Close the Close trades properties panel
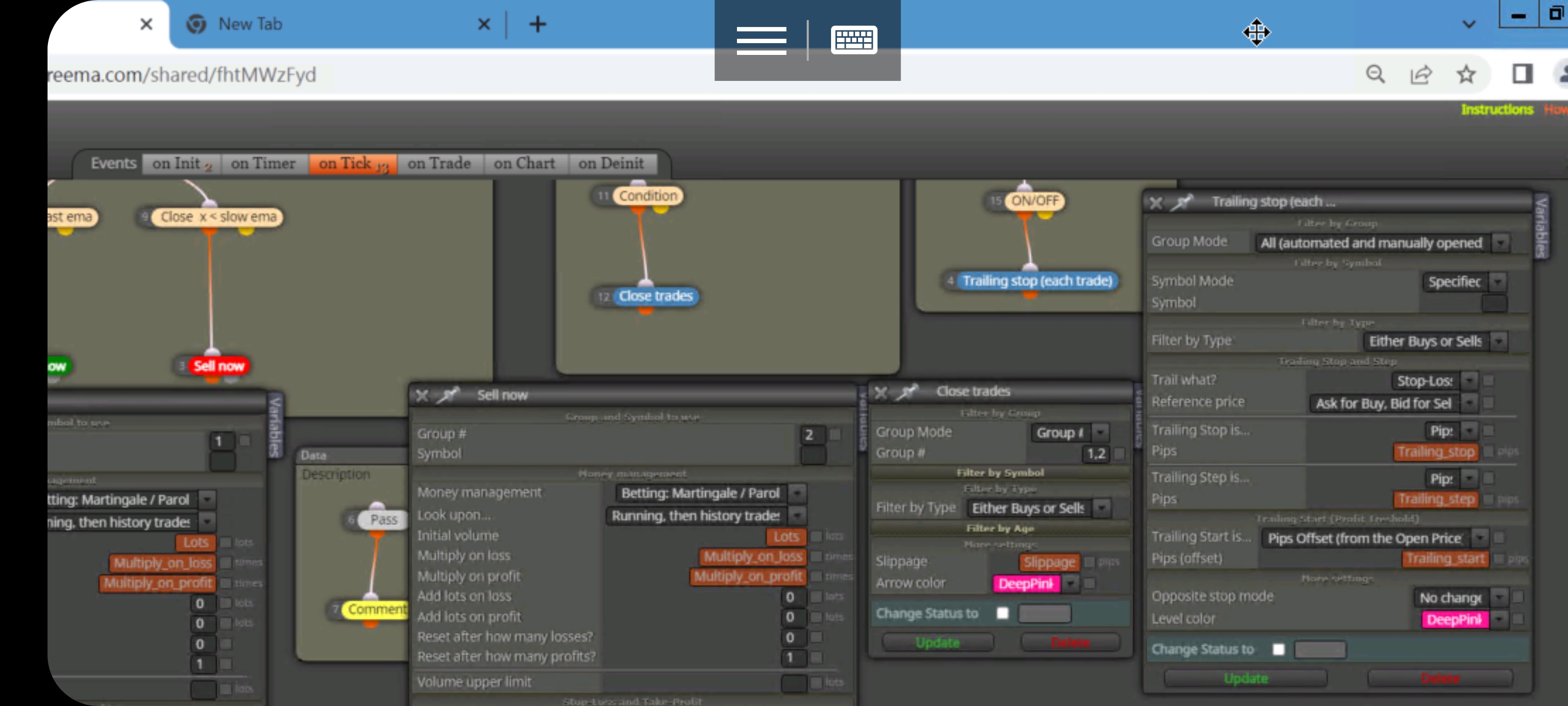This screenshot has height=706, width=1568. [880, 392]
